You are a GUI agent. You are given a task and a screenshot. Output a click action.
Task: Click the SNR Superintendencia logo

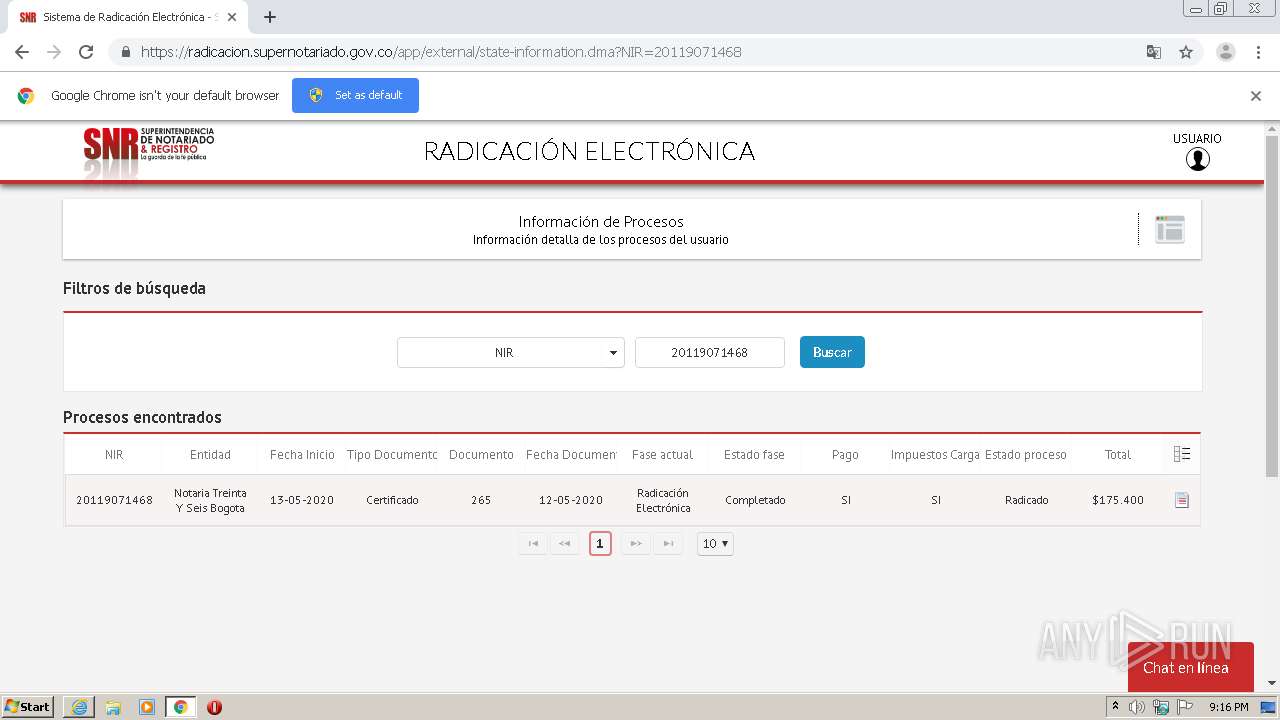click(148, 146)
